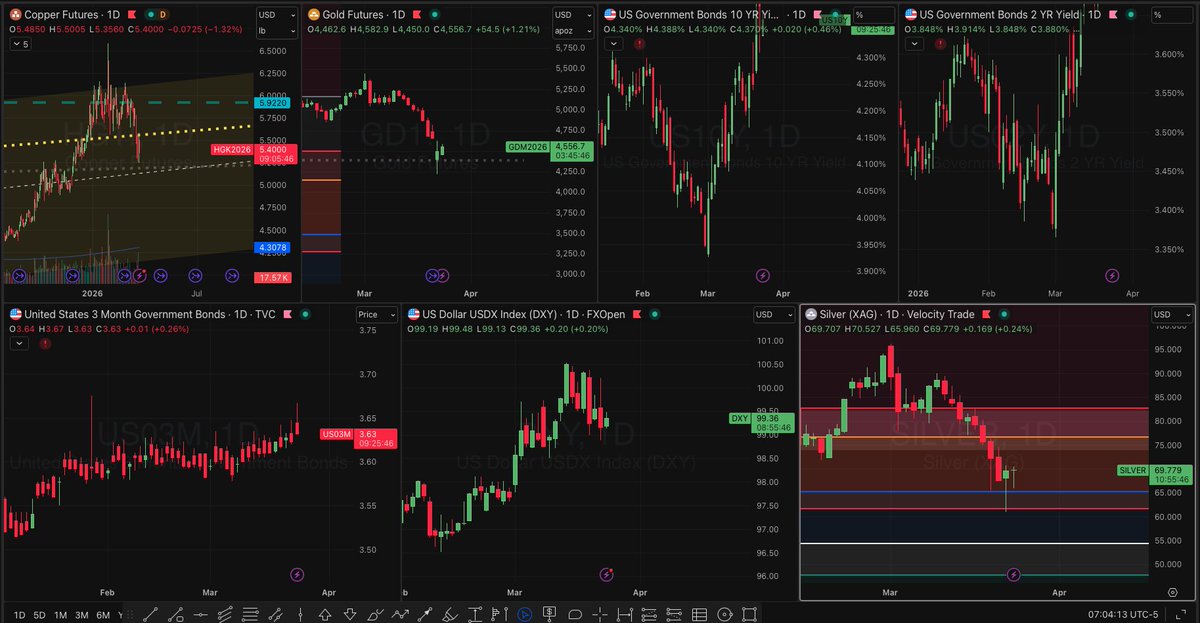The height and width of the screenshot is (623, 1200).
Task: Click the 4.3078 blue price label on Copper
Action: [273, 247]
